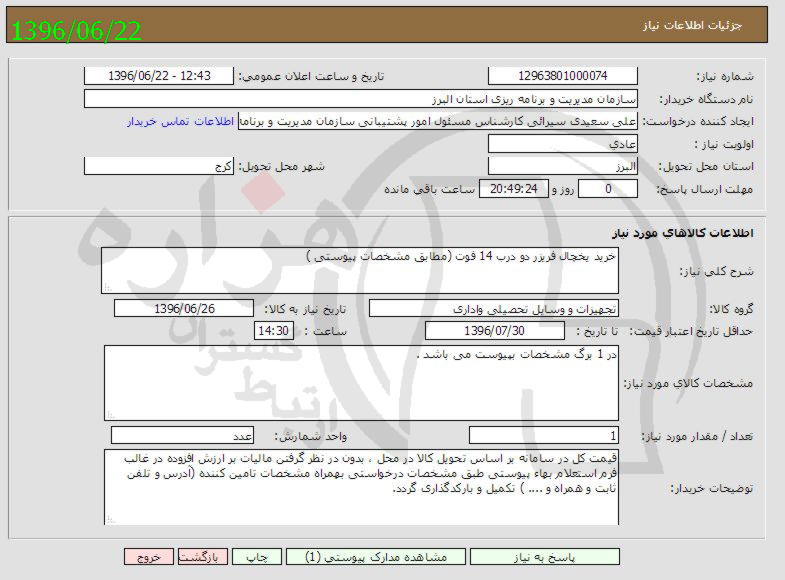
Task: Click the توضیحات خریدار label
Action: point(712,488)
